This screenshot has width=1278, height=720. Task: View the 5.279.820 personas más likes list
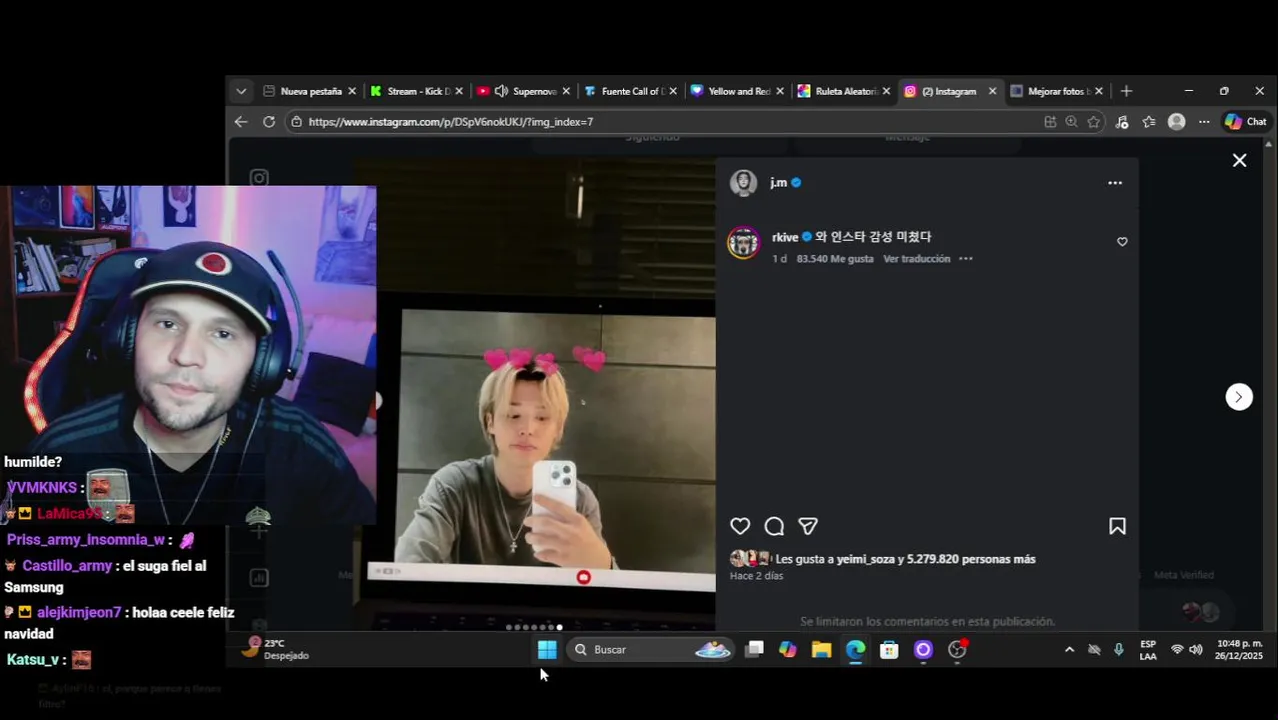coord(971,559)
